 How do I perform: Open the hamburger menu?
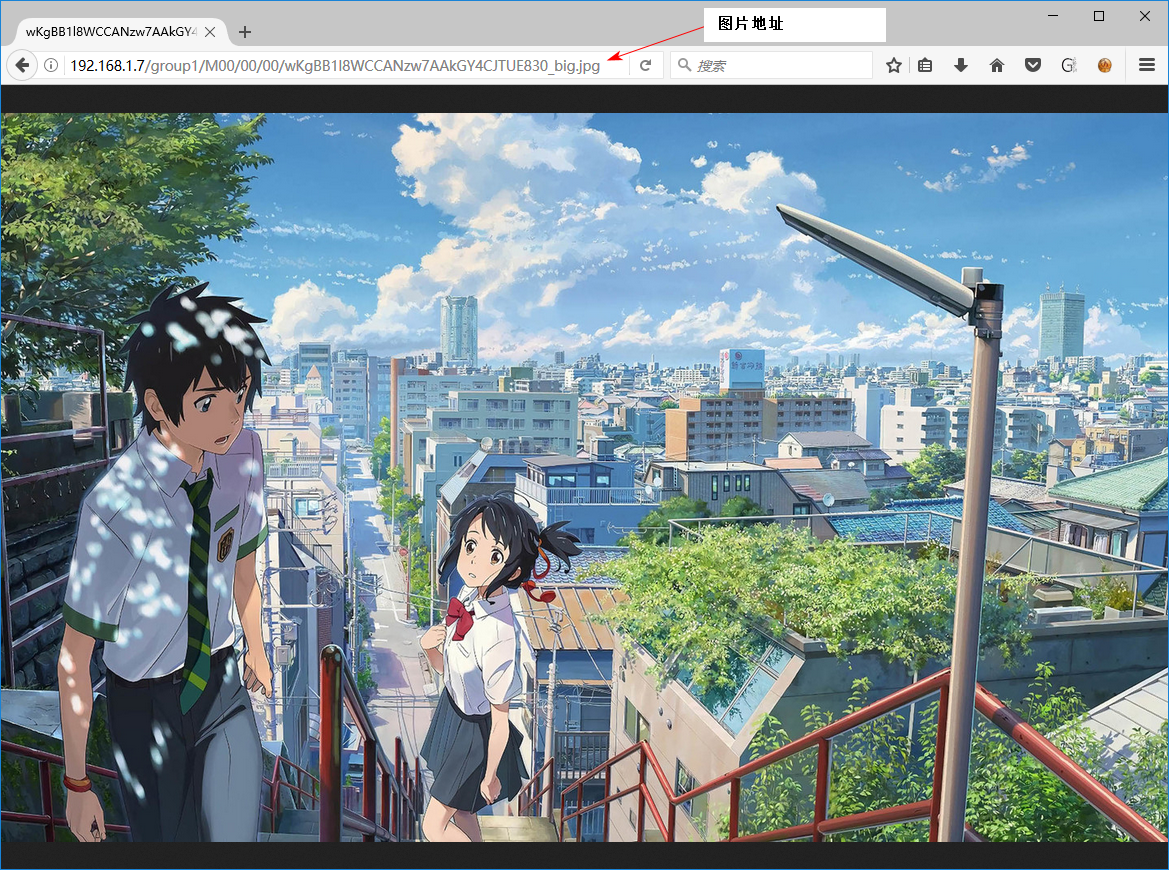pyautogui.click(x=1147, y=66)
